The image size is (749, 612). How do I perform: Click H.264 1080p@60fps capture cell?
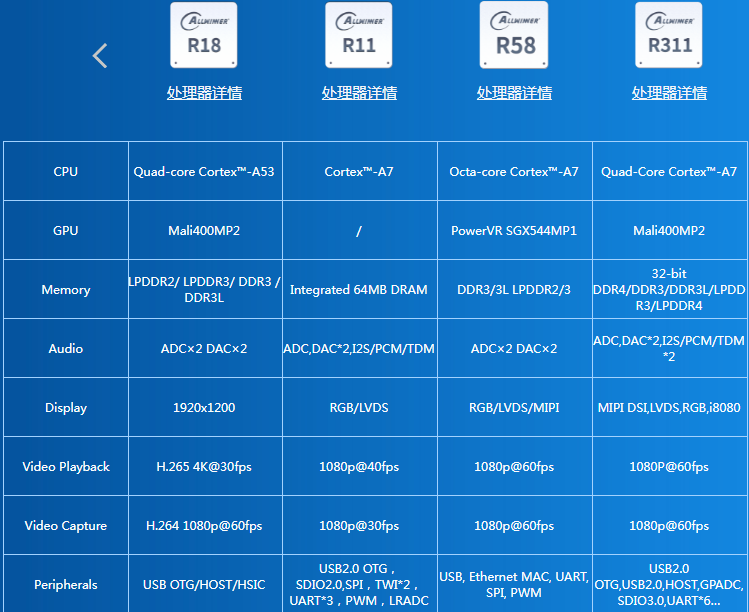point(205,525)
